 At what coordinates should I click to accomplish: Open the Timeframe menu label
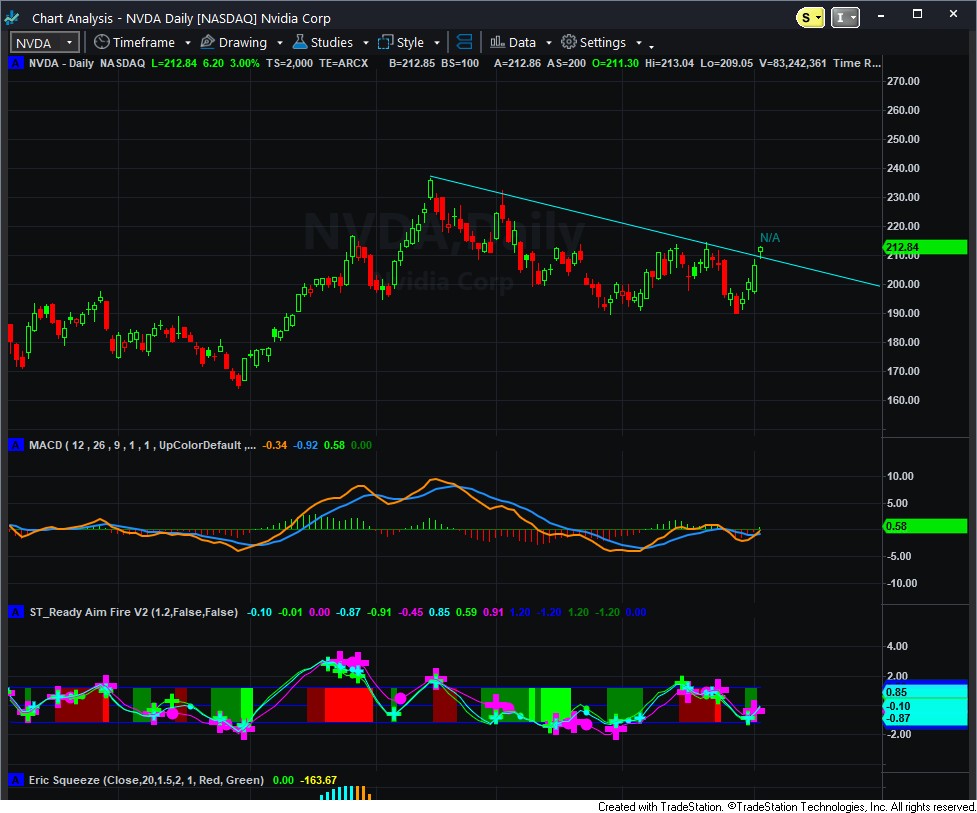pyautogui.click(x=143, y=42)
